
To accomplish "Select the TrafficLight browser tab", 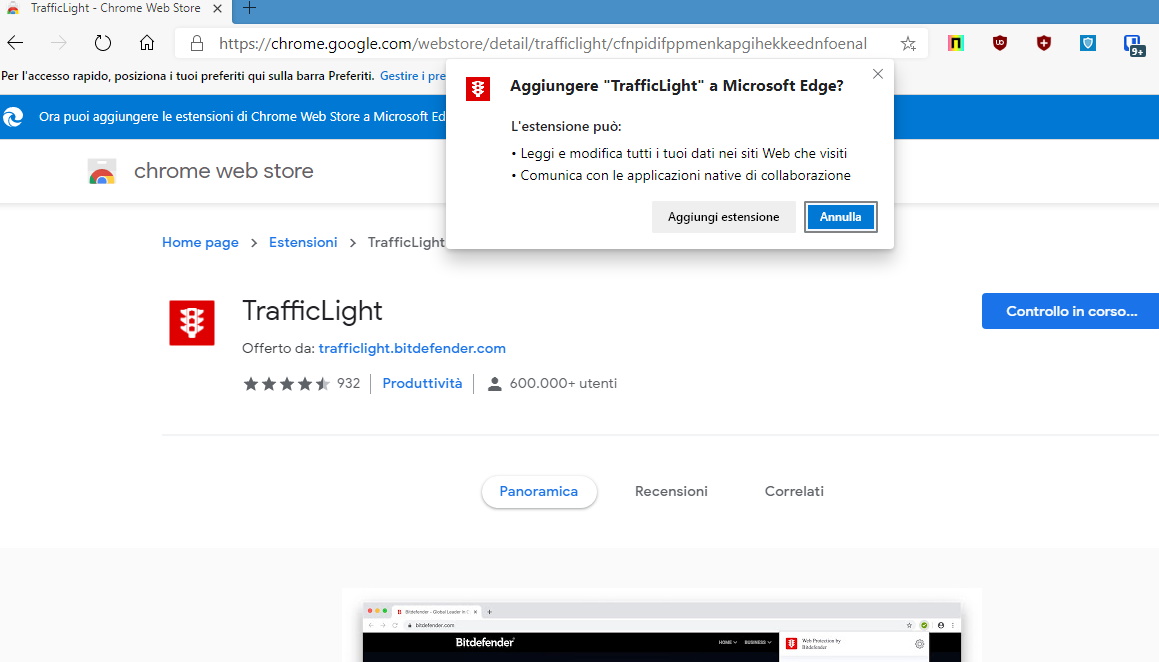I will point(115,9).
